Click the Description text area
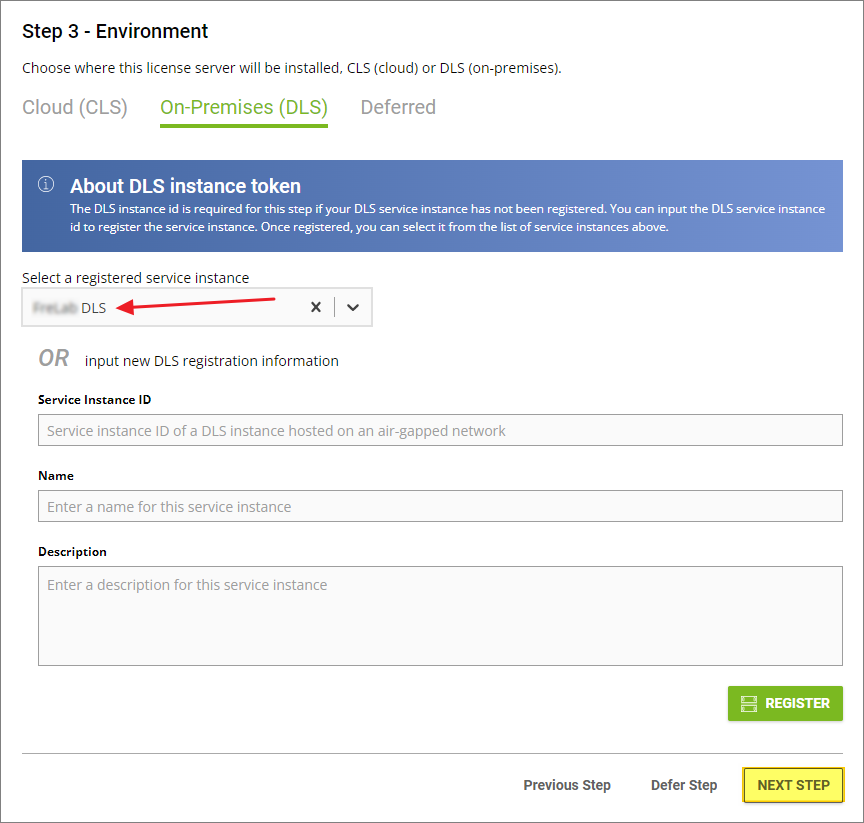 click(x=440, y=616)
